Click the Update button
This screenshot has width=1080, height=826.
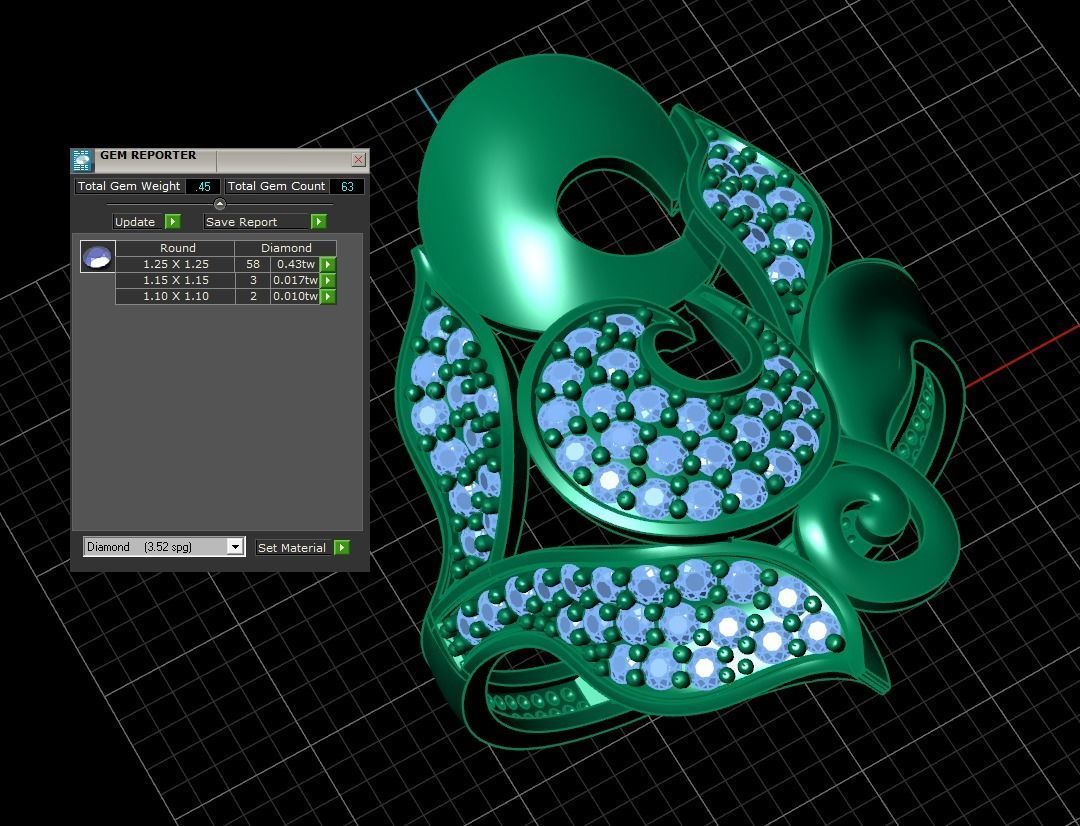pos(138,222)
